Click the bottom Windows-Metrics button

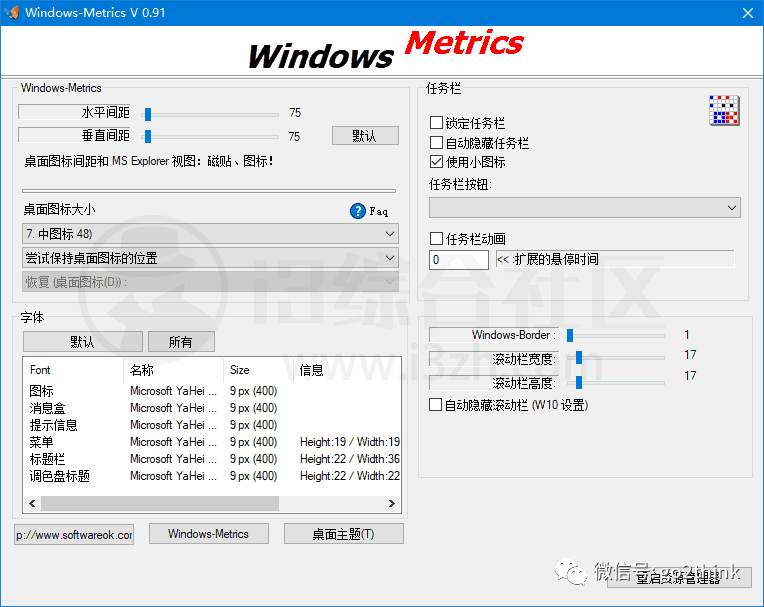coord(209,533)
